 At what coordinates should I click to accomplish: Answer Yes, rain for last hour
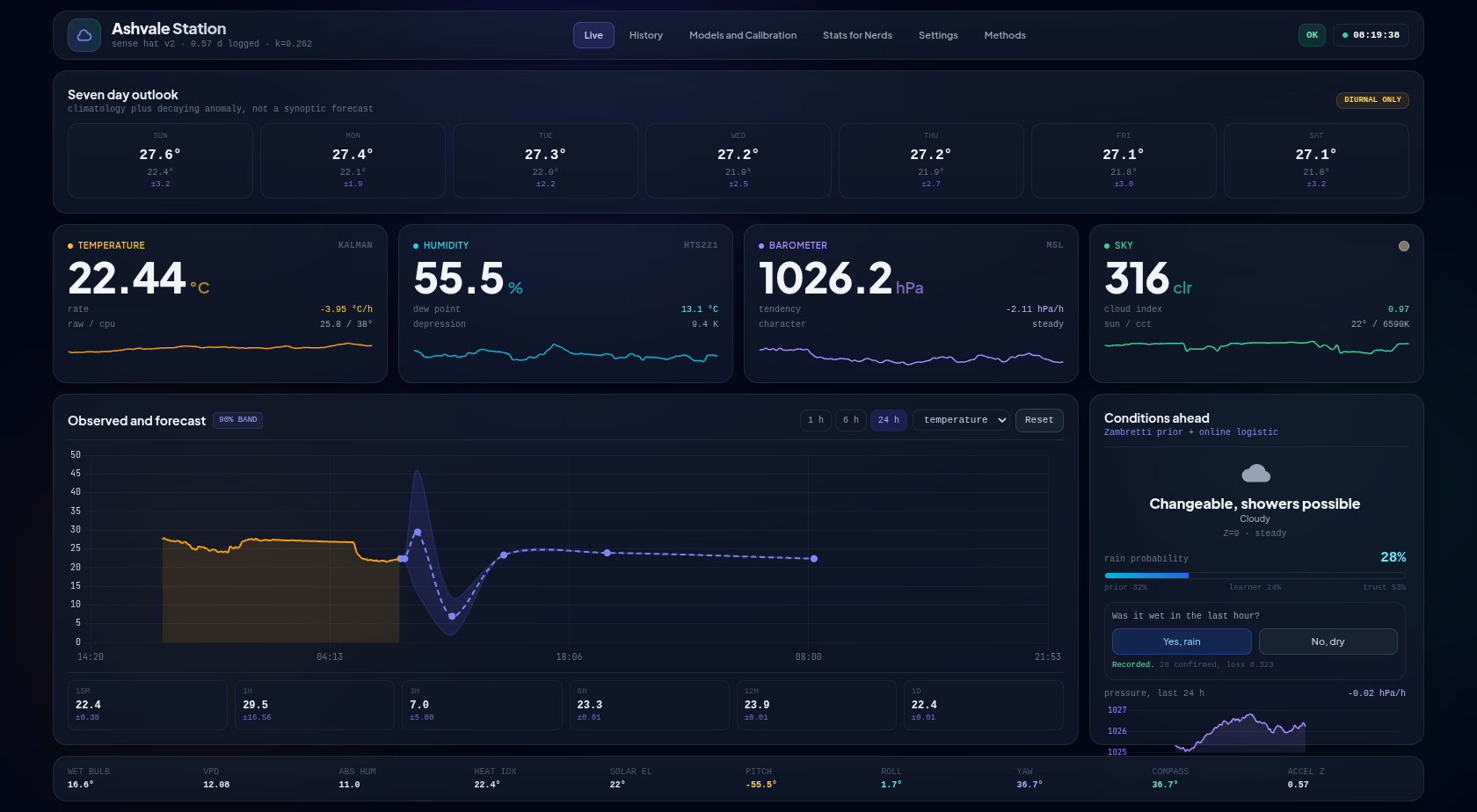(x=1182, y=642)
